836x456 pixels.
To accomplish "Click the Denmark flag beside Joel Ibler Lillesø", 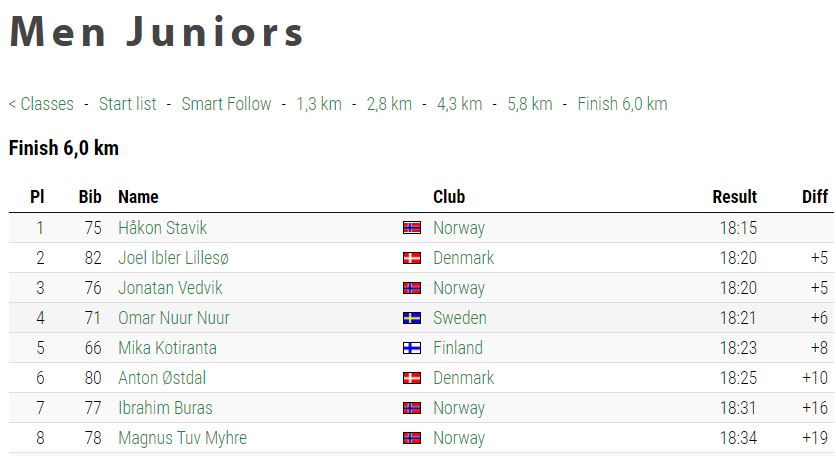I will coord(412,258).
